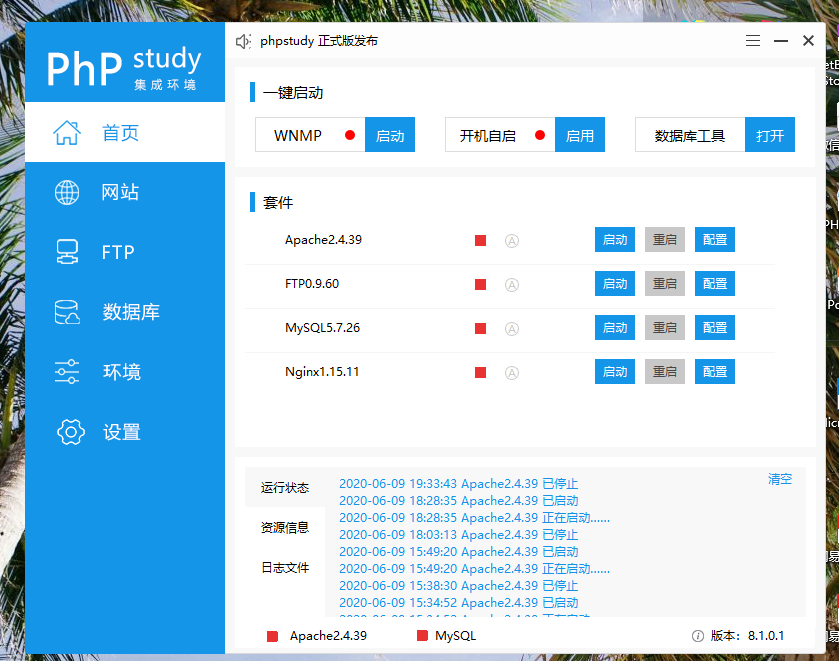The image size is (839, 661).
Task: Select log entry 15:38:30 Apache2.4.39 已停止
Action: point(459,586)
